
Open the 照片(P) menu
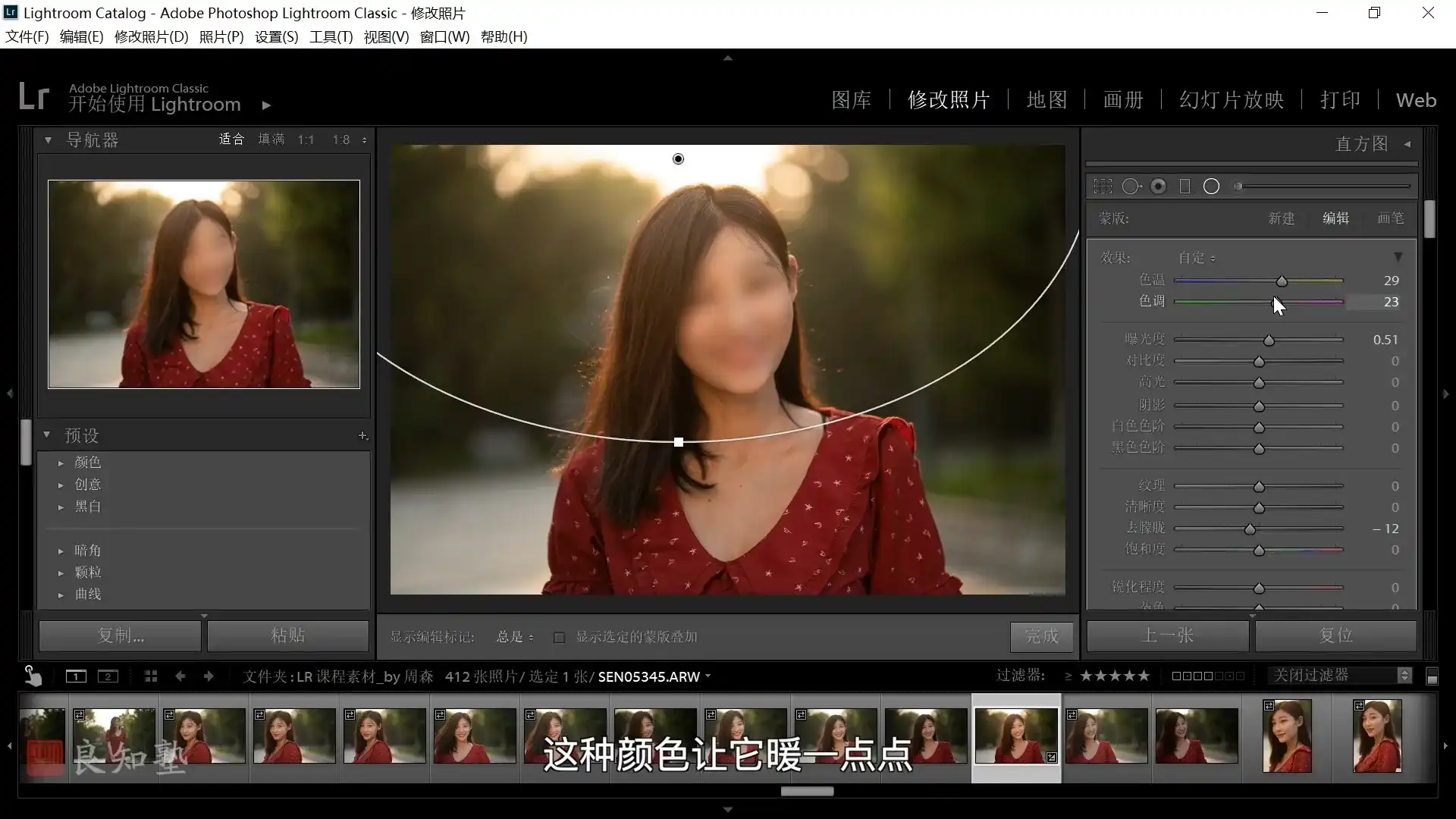221,36
